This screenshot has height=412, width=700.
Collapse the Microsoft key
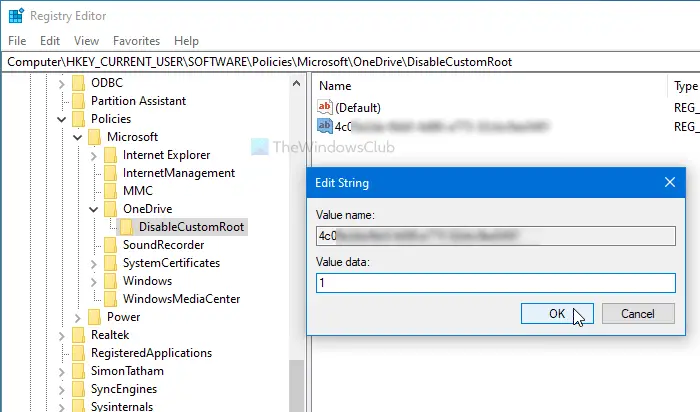click(78, 137)
